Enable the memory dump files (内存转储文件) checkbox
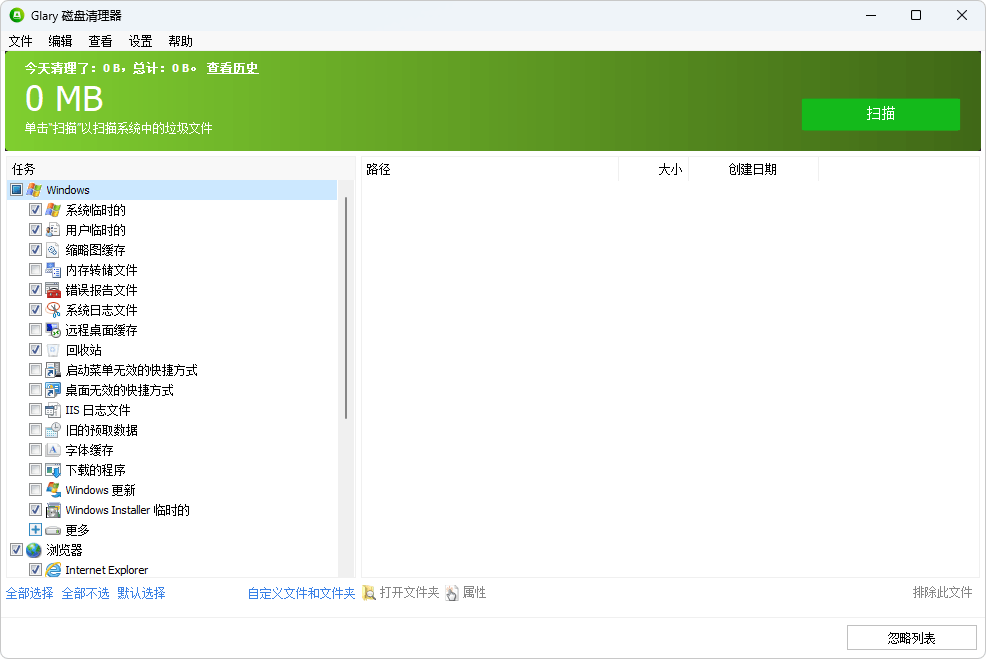Image resolution: width=986 pixels, height=659 pixels. 36,270
